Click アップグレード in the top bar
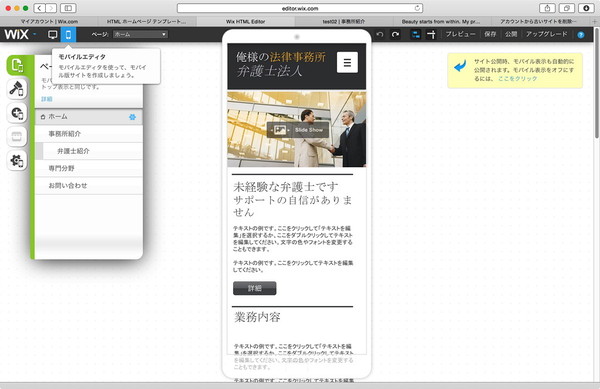Image resolution: width=600 pixels, height=389 pixels. 546,34
